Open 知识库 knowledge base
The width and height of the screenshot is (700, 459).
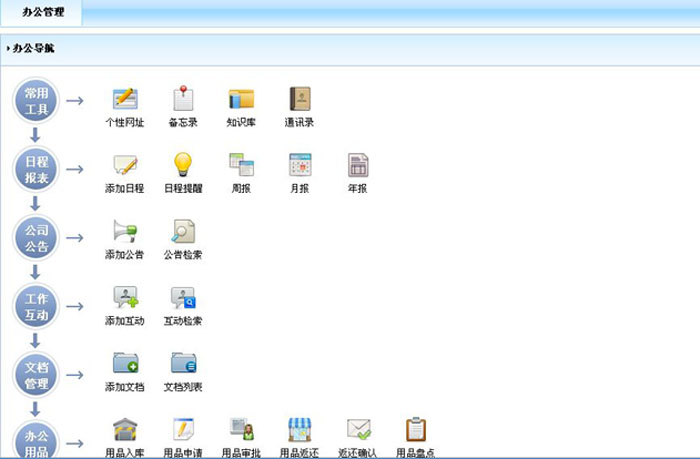pyautogui.click(x=241, y=100)
